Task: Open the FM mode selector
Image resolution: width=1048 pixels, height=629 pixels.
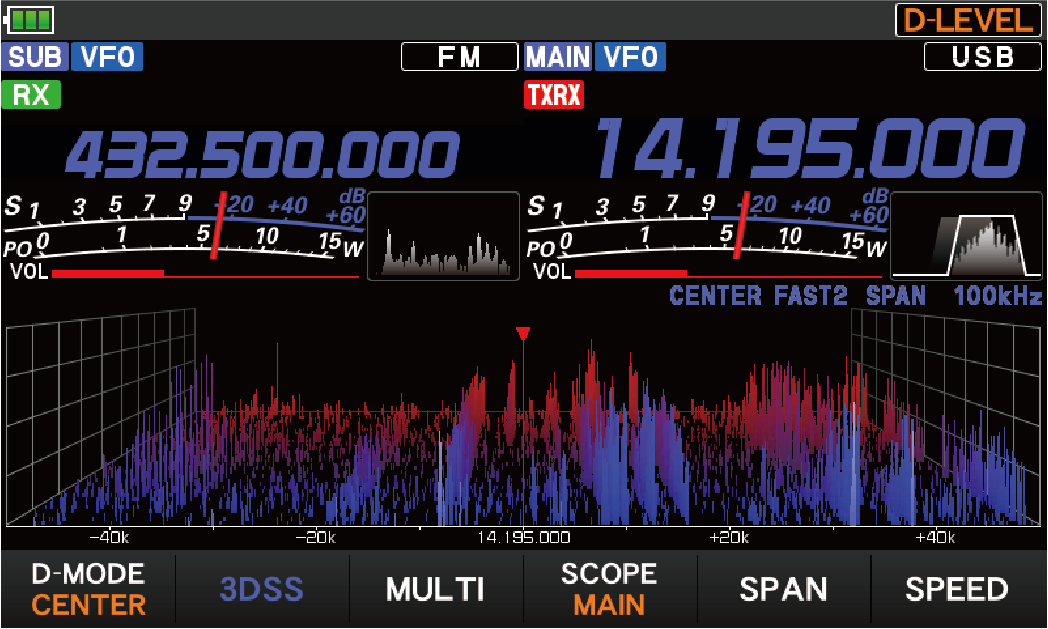Action: (x=459, y=57)
